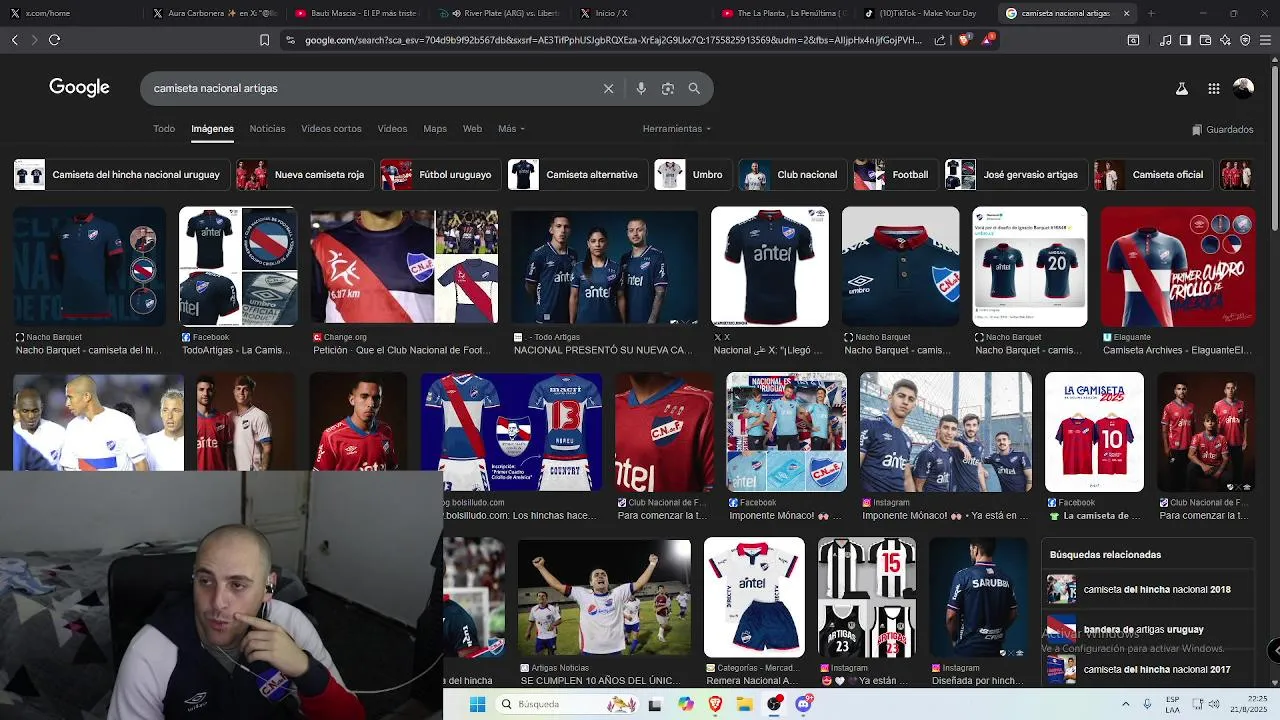Click related search 'camiseta del hincha nacional 2017'
The image size is (1280, 720).
click(x=1147, y=669)
